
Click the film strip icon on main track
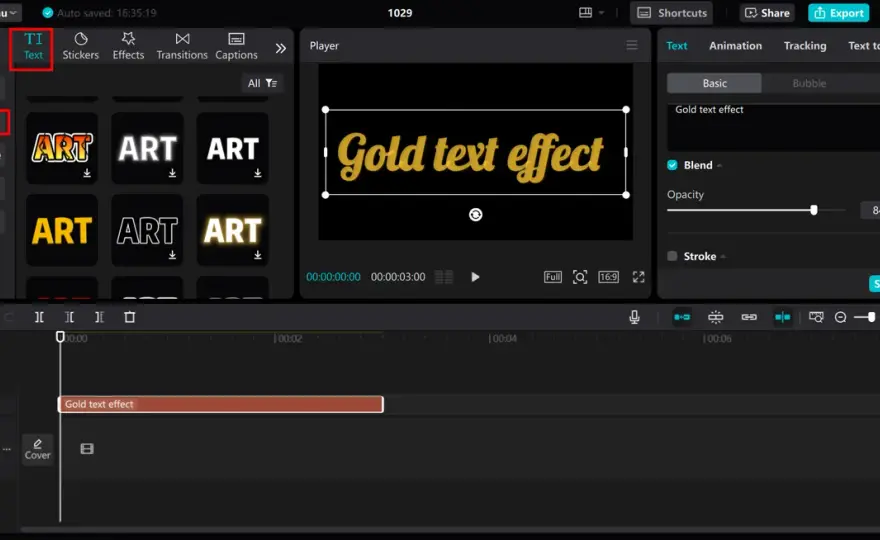point(87,449)
